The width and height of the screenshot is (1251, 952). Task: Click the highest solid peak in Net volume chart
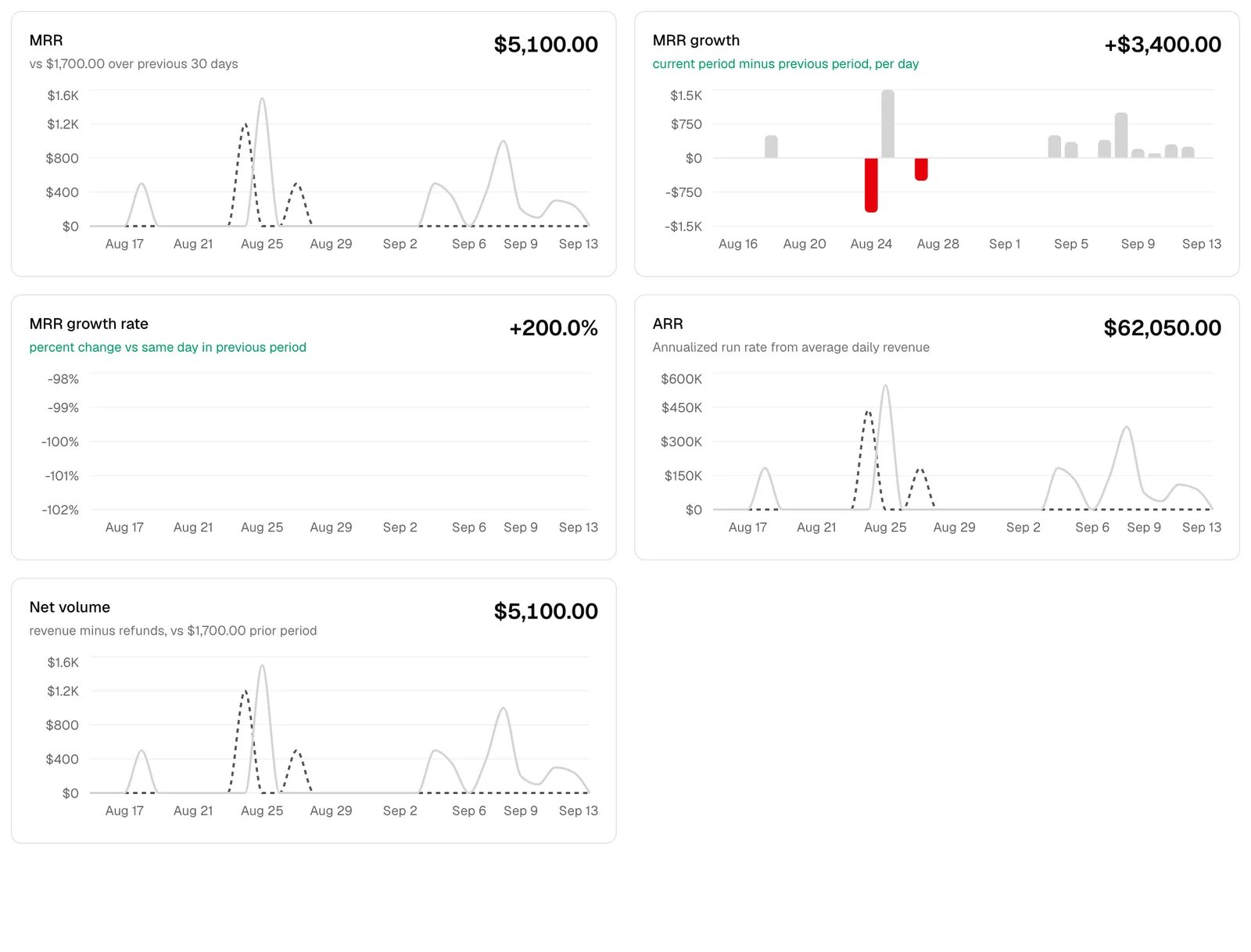coord(262,666)
